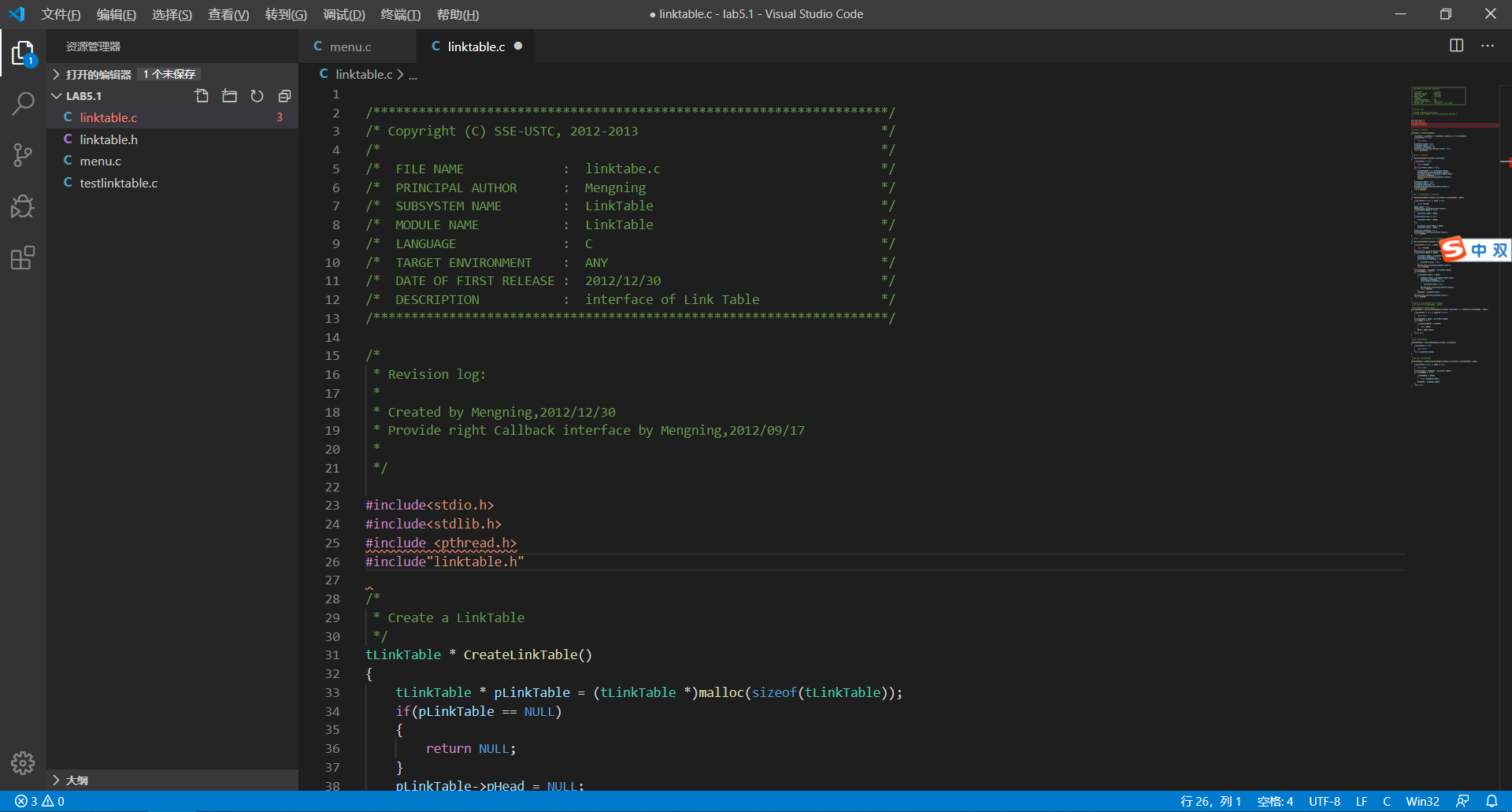Open the Source Control view
The width and height of the screenshot is (1512, 812).
coord(23,155)
